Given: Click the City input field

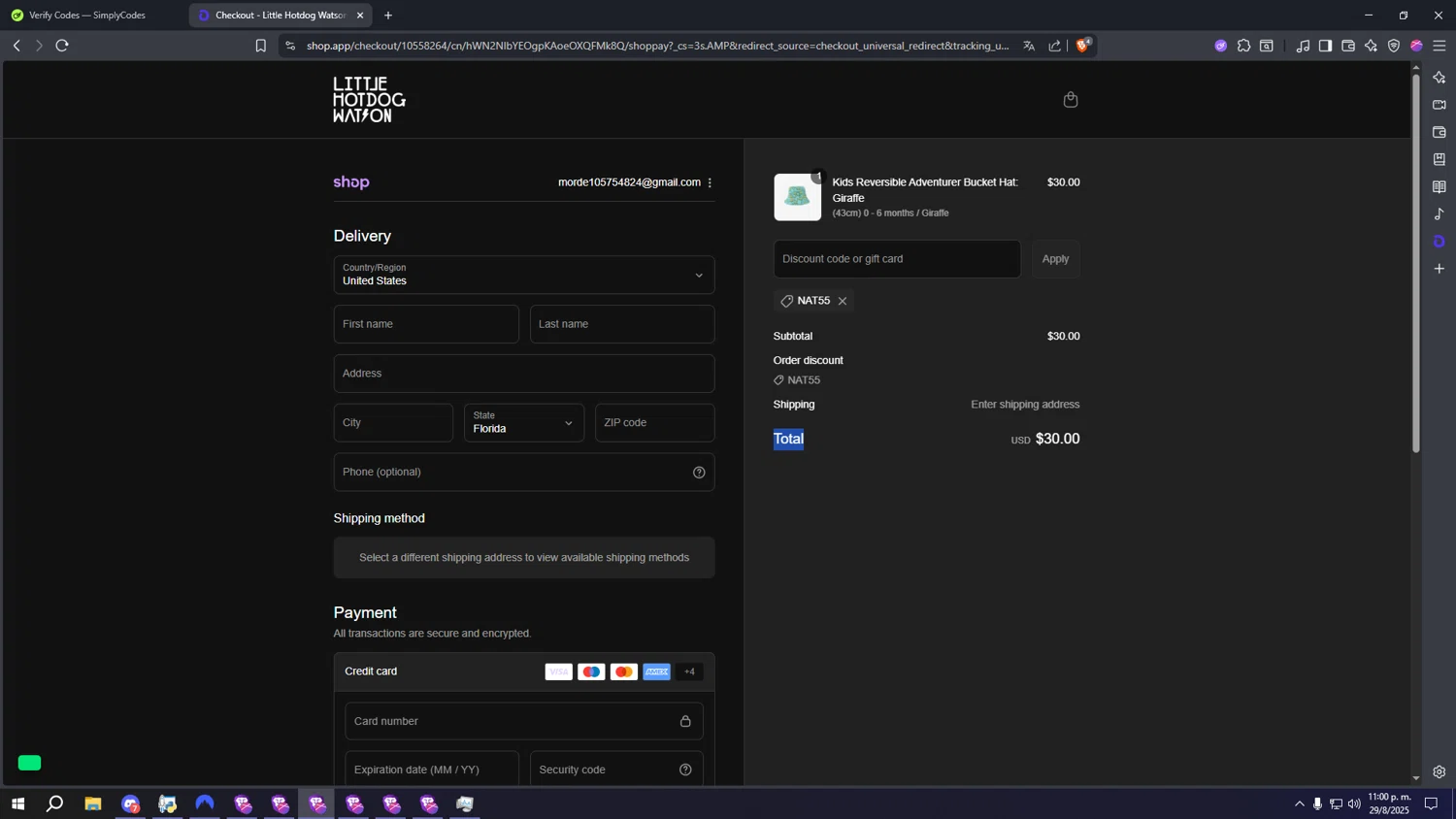Looking at the screenshot, I should coord(393,423).
